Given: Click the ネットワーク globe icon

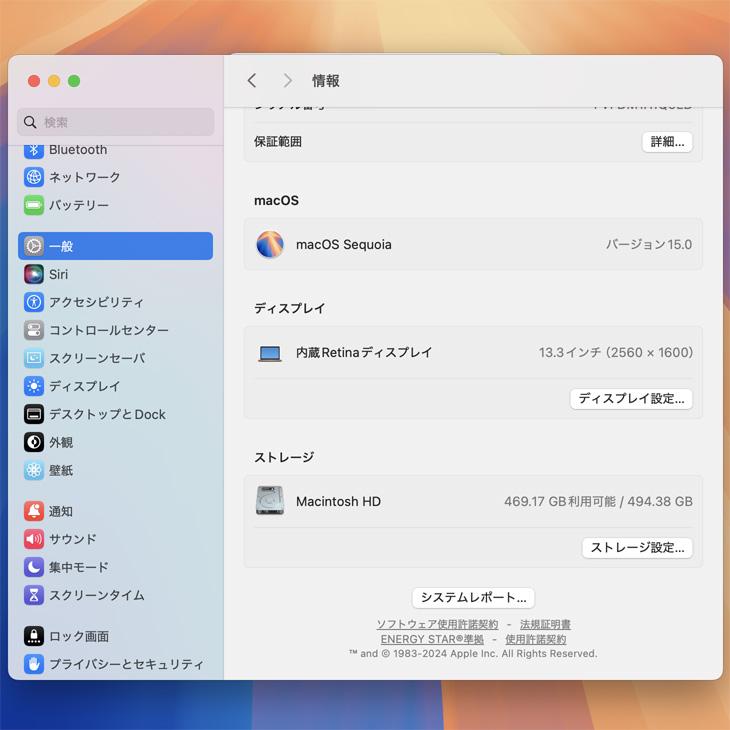Looking at the screenshot, I should (34, 177).
